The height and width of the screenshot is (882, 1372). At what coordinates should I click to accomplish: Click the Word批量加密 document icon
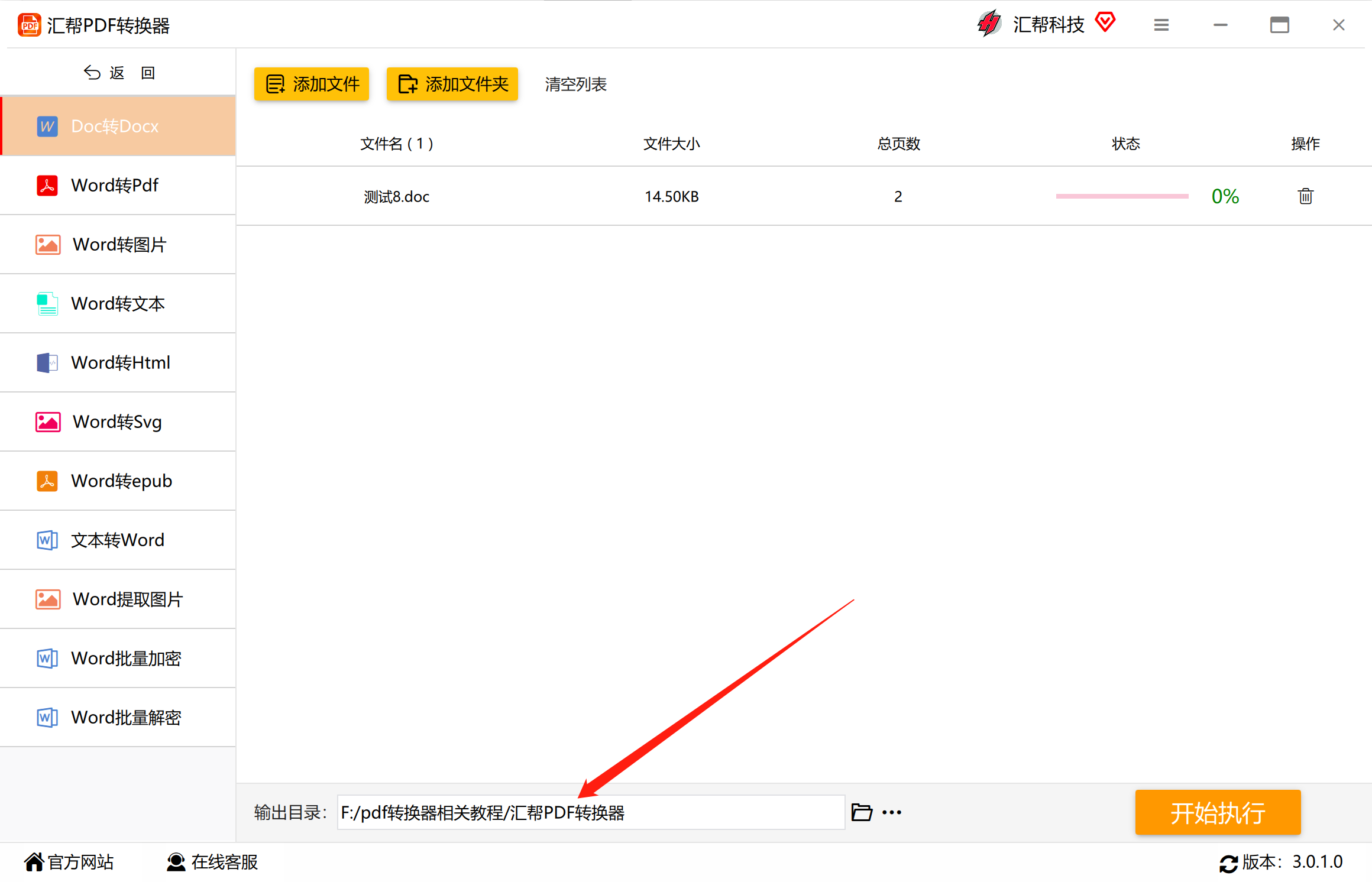47,658
